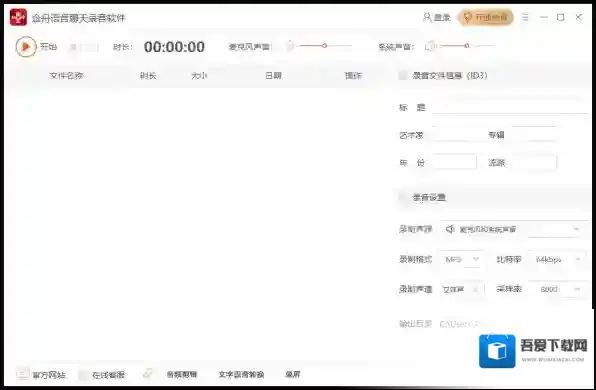
Task: Maximize the recording software window
Action: coord(561,17)
